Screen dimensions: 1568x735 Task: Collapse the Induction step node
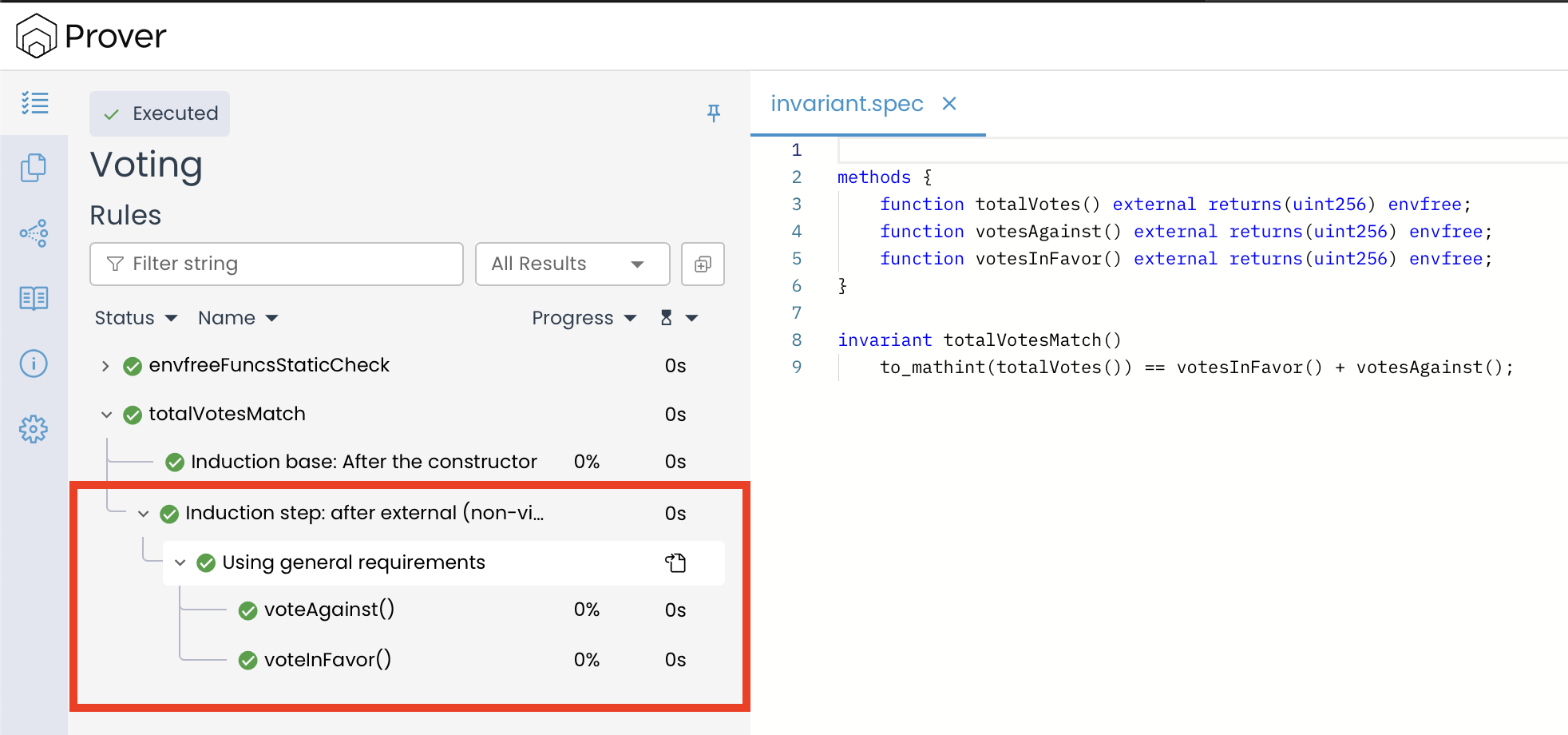click(x=144, y=514)
